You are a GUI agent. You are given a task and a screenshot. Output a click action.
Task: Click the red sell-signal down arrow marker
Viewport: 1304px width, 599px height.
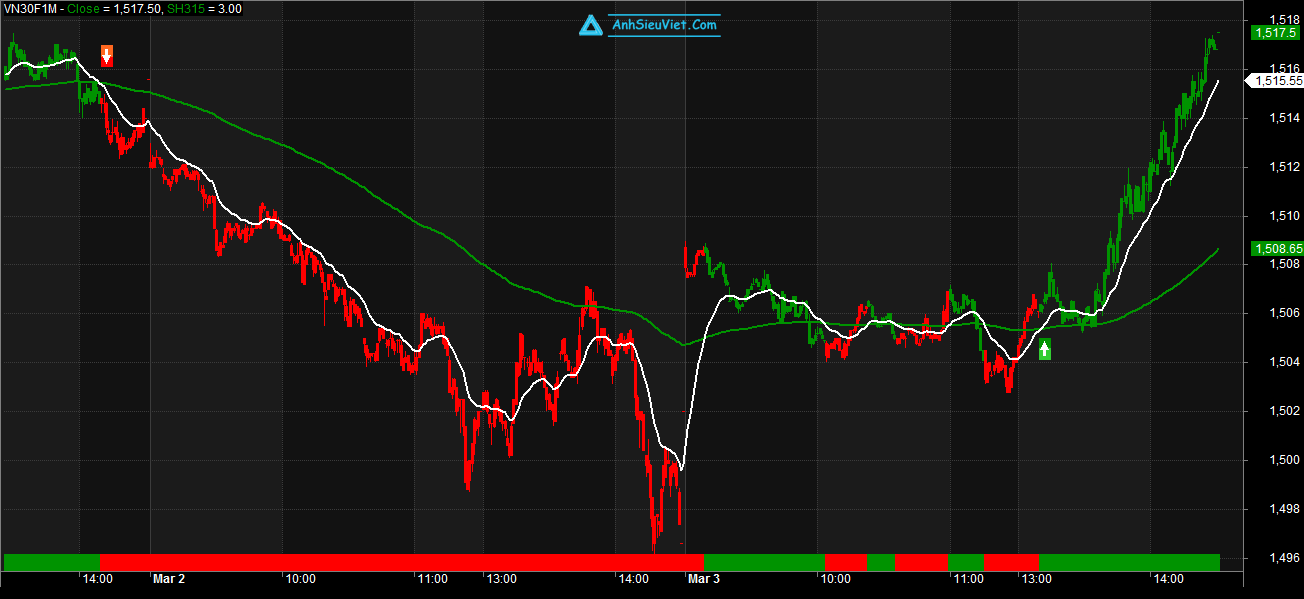pos(107,55)
